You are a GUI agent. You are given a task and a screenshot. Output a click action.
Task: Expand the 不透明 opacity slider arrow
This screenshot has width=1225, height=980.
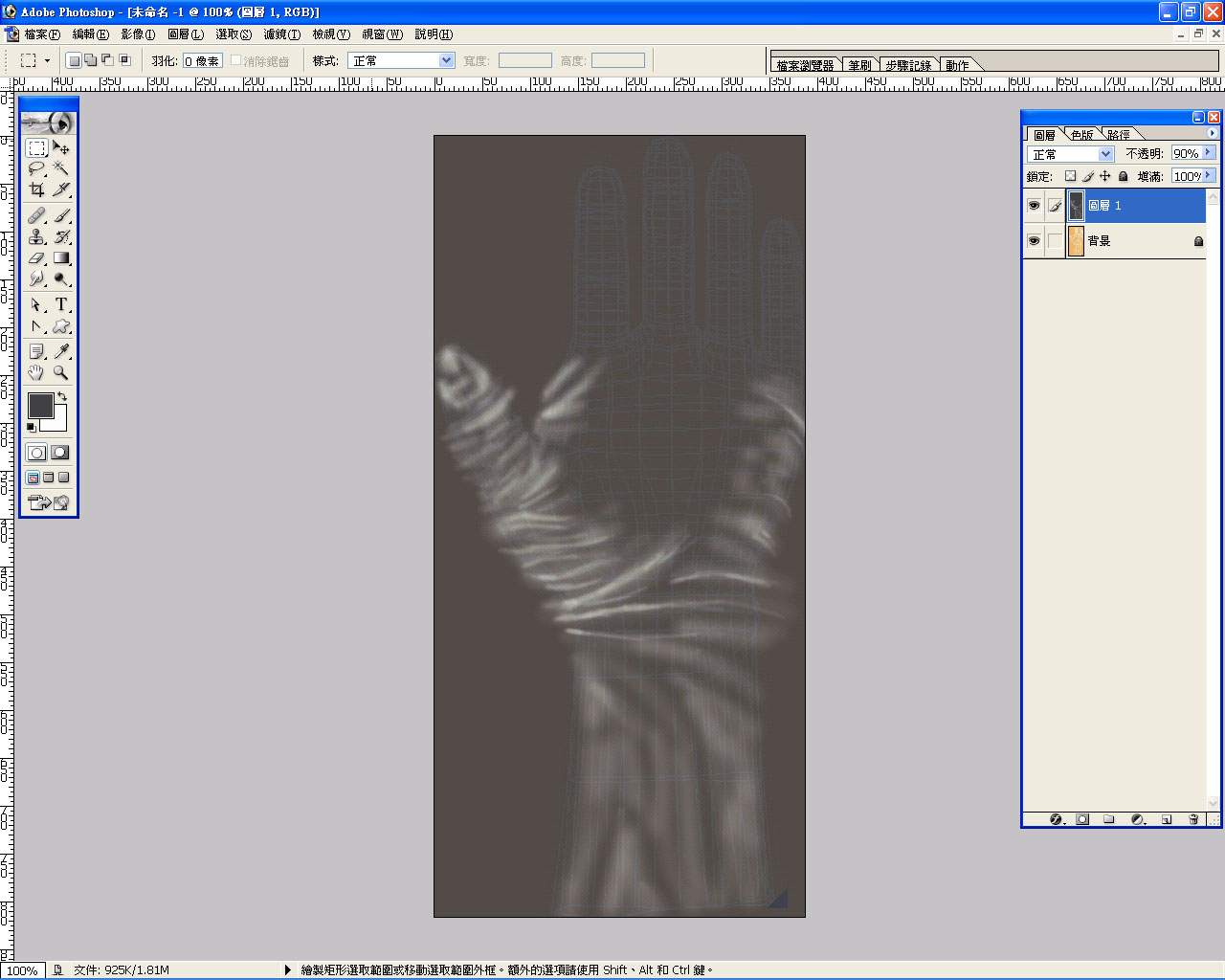1209,153
